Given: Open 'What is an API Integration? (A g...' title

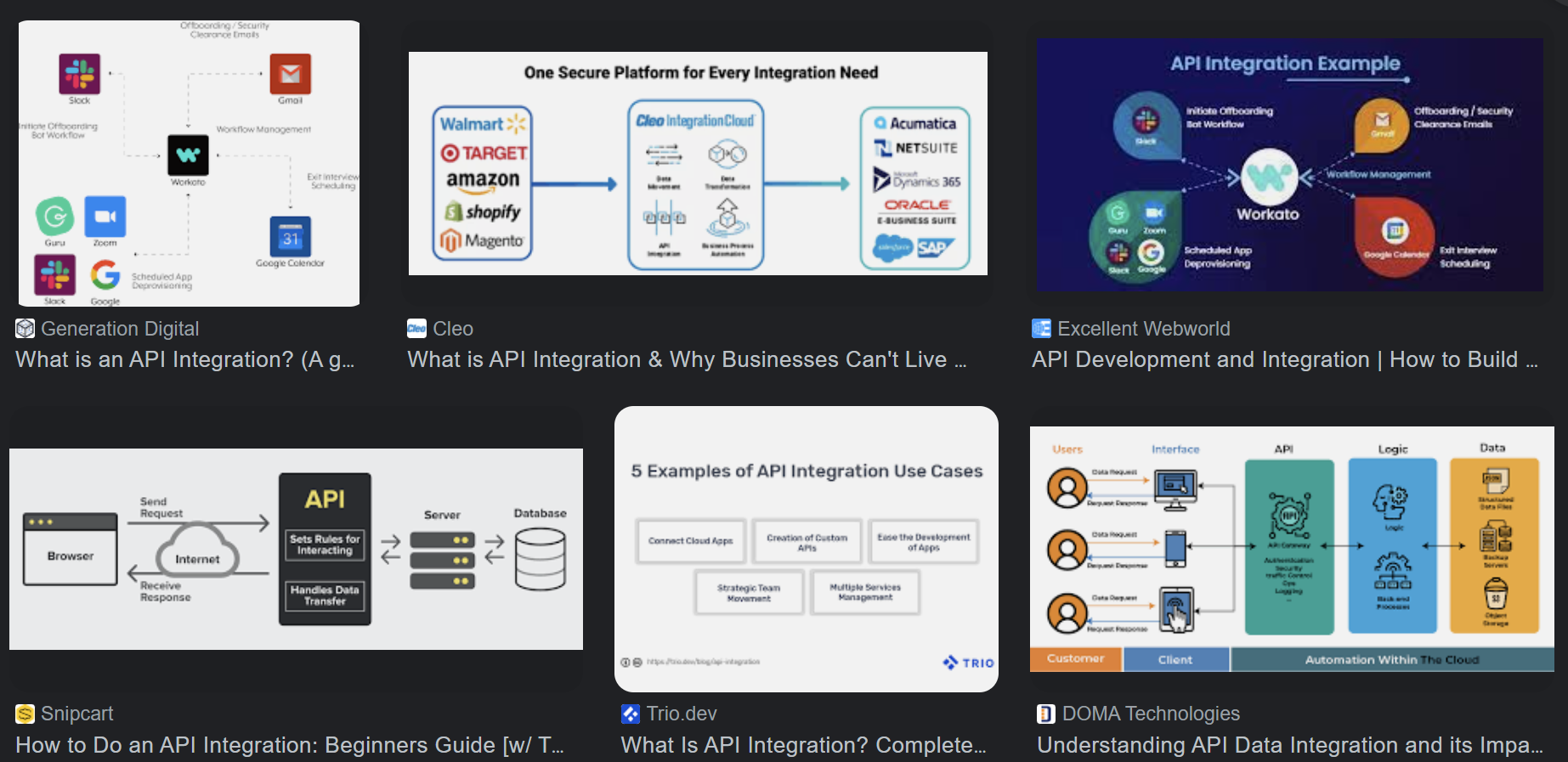Looking at the screenshot, I should coord(185,360).
